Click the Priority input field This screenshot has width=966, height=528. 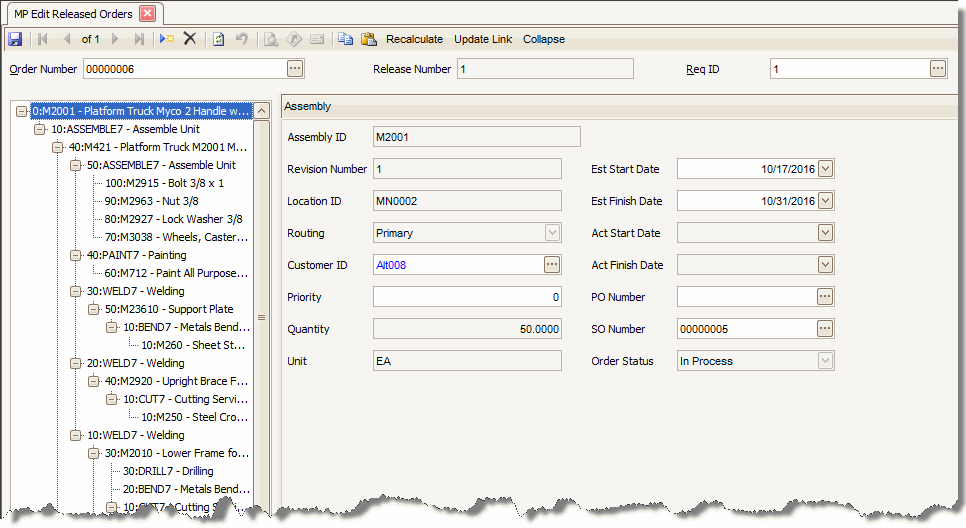tap(467, 297)
